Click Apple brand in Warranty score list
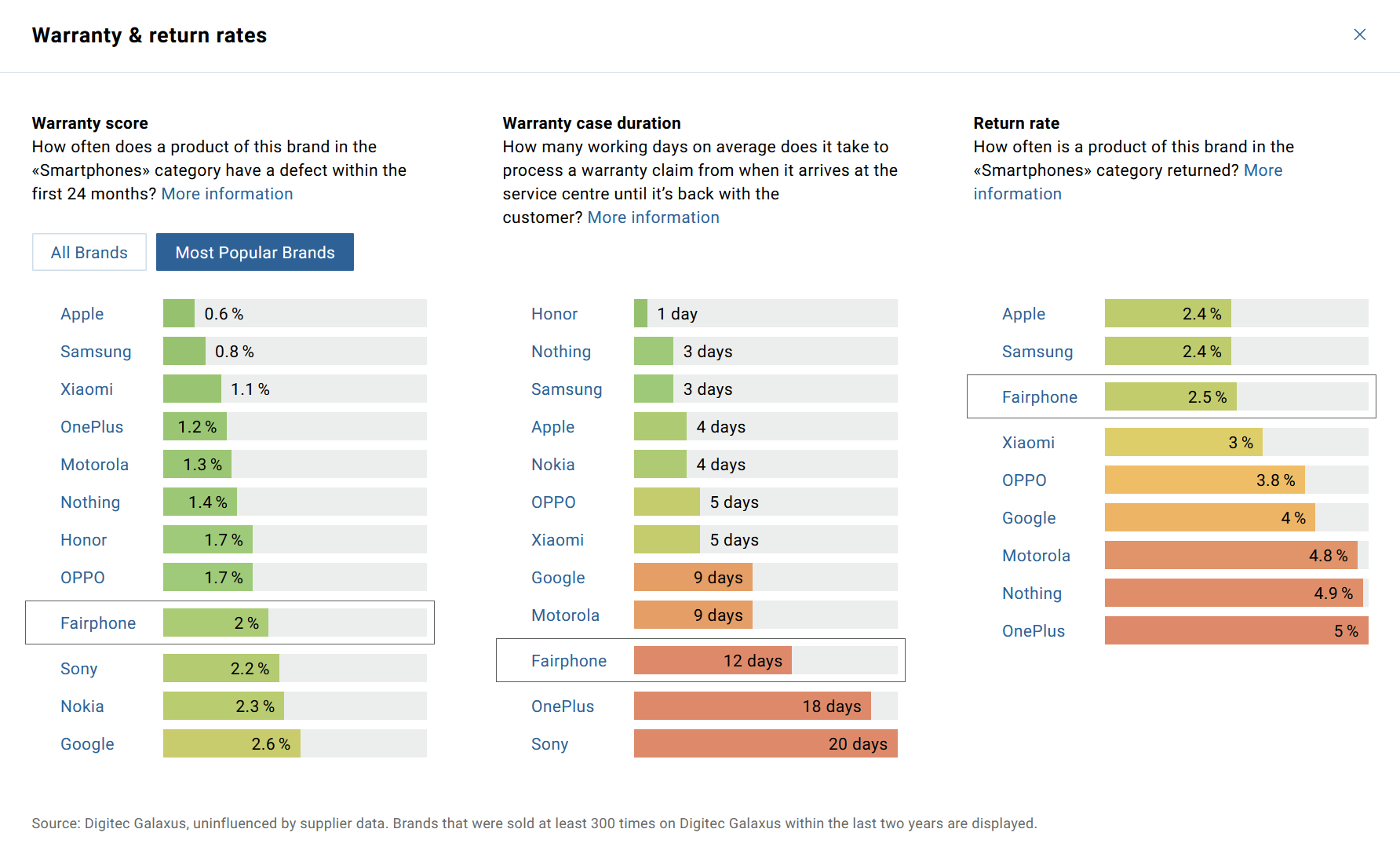Screen dimensions: 1400x858 point(82,314)
